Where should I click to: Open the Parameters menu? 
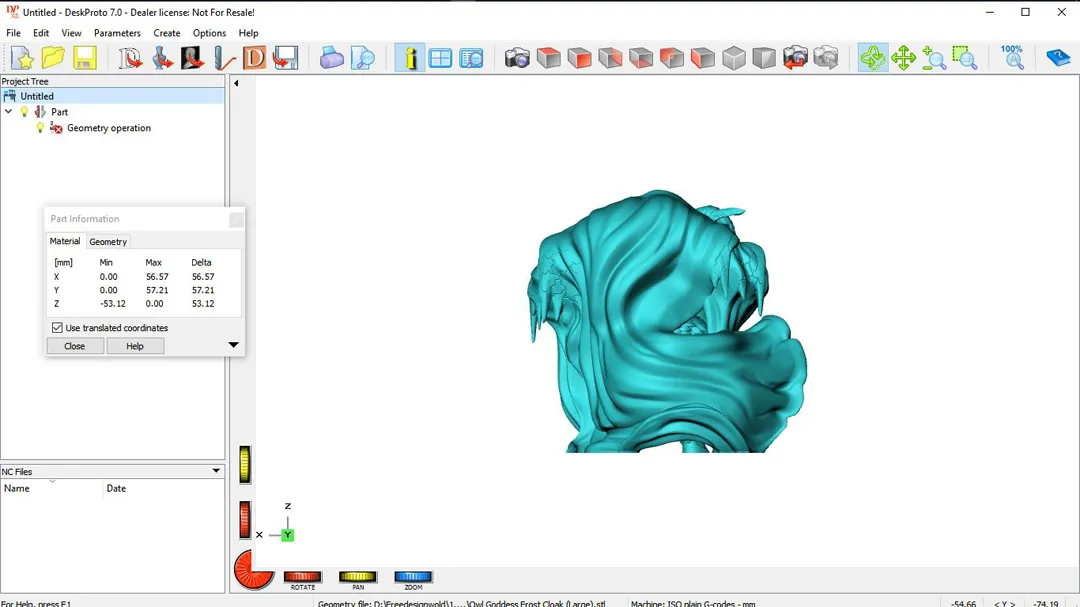click(x=117, y=33)
